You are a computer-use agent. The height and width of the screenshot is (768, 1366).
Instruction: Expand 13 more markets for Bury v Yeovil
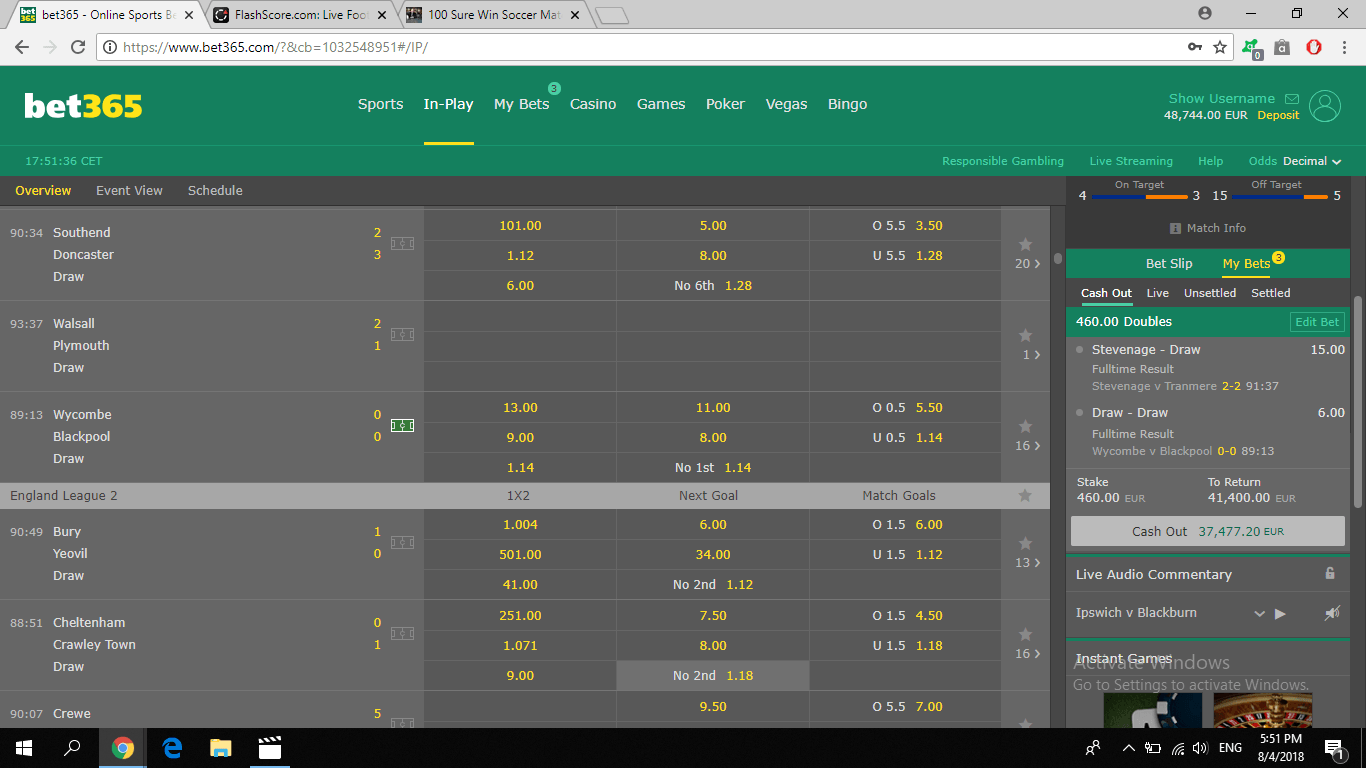(x=1028, y=563)
